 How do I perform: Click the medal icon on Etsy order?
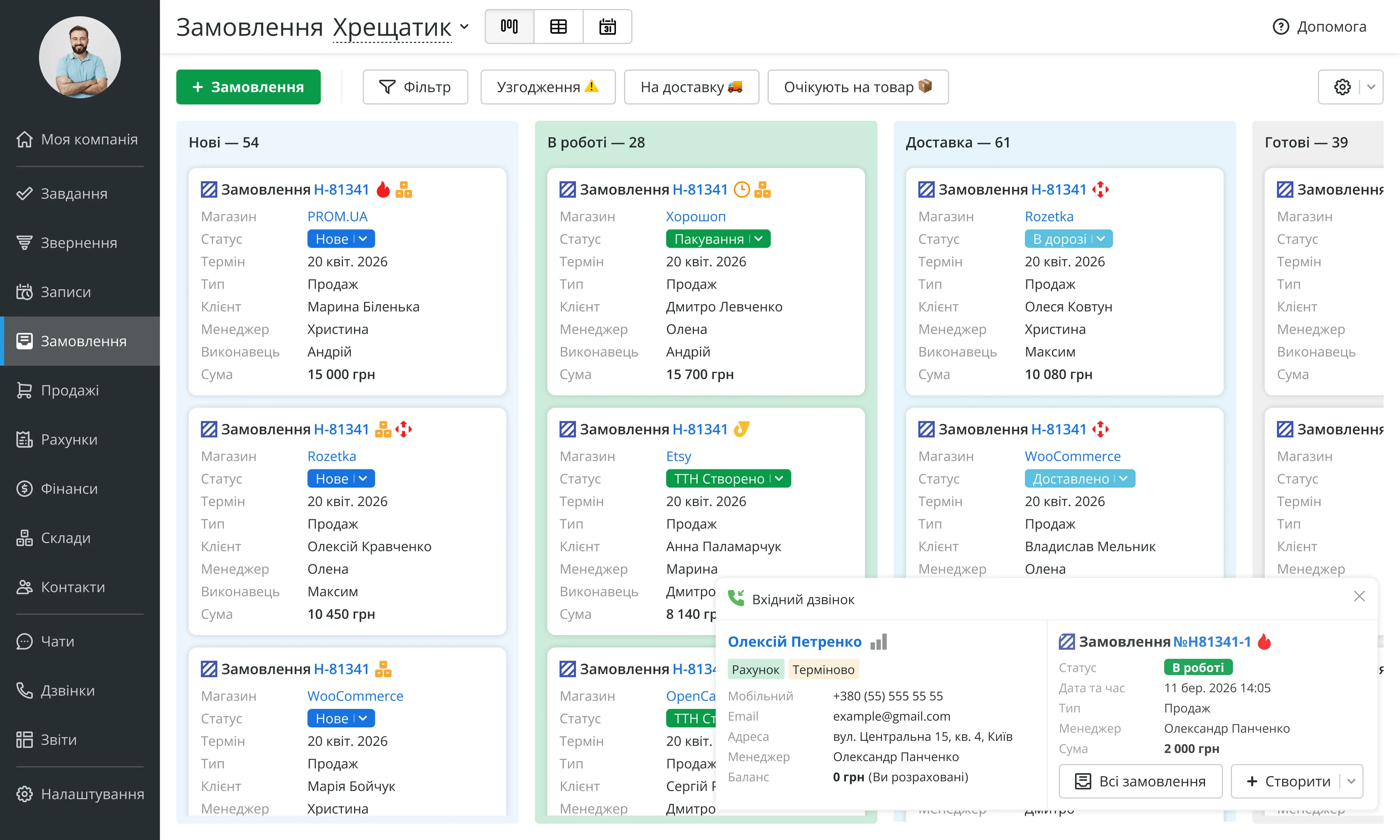point(742,429)
